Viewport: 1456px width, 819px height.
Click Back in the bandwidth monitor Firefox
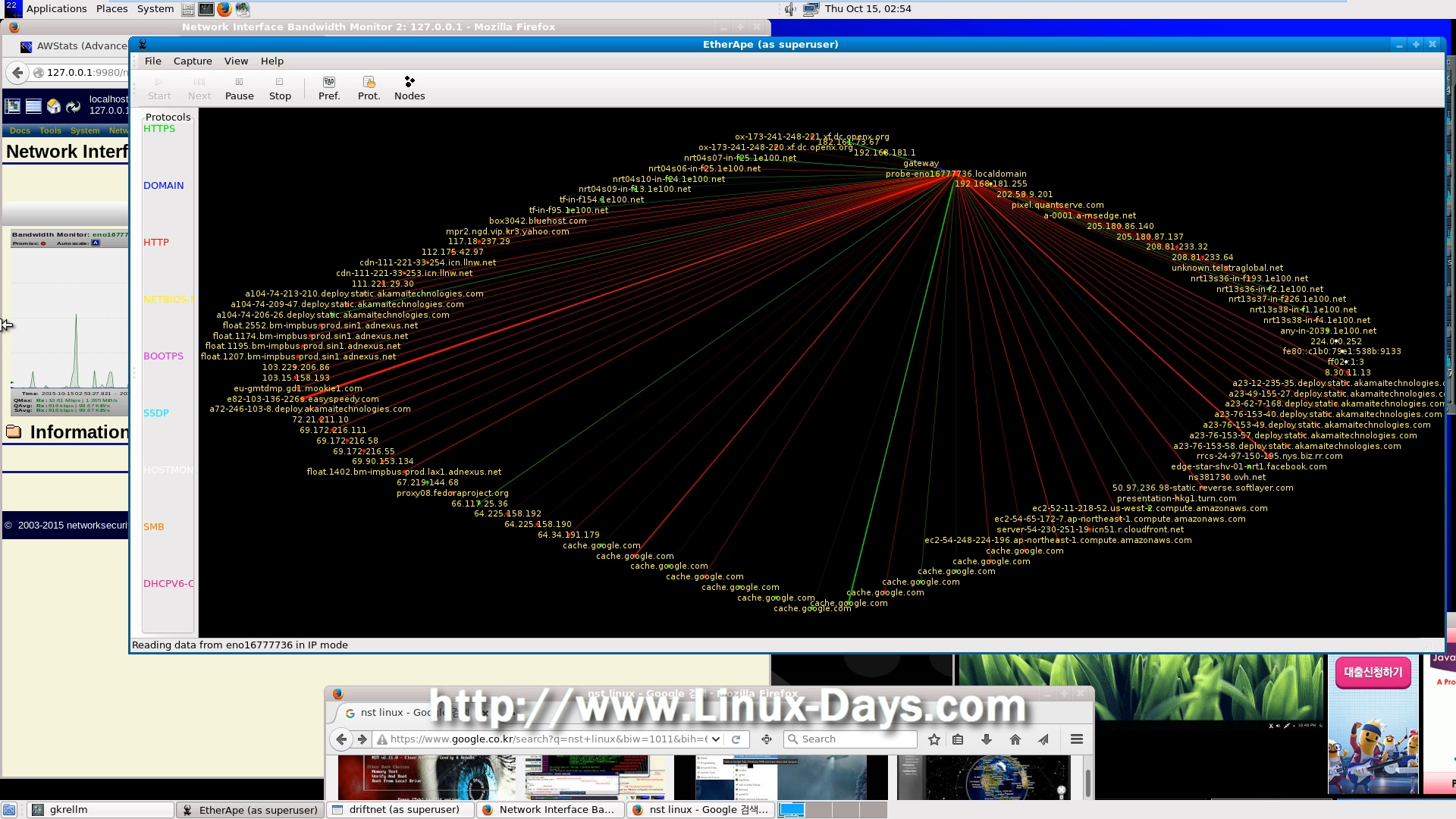click(x=17, y=72)
